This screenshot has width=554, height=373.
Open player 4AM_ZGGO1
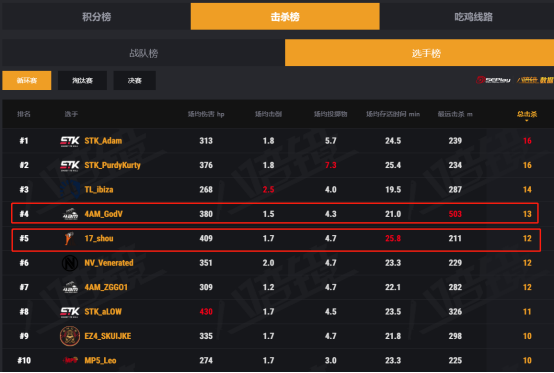(x=106, y=287)
